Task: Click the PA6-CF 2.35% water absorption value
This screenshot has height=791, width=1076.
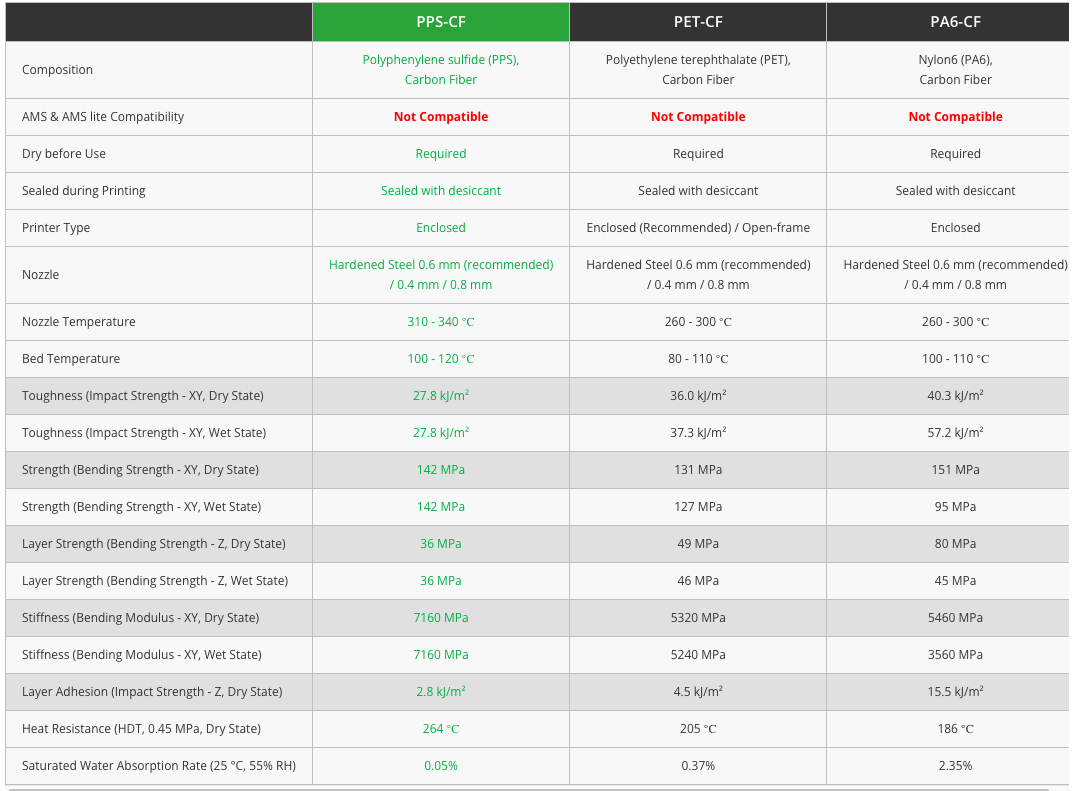Action: pyautogui.click(x=955, y=766)
